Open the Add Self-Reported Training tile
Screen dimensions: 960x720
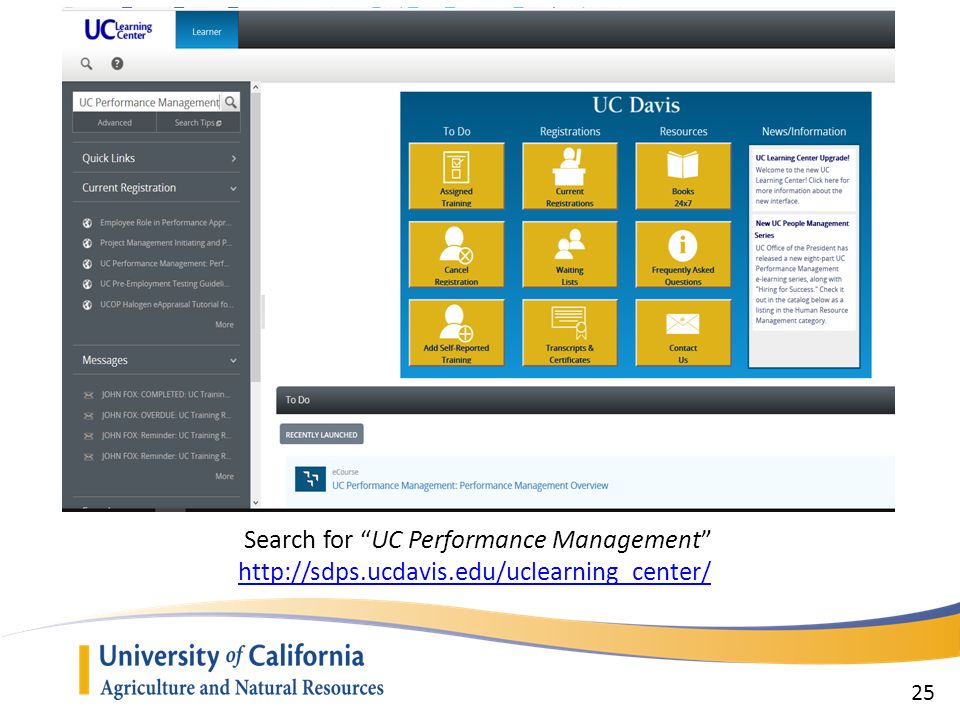pyautogui.click(x=456, y=332)
